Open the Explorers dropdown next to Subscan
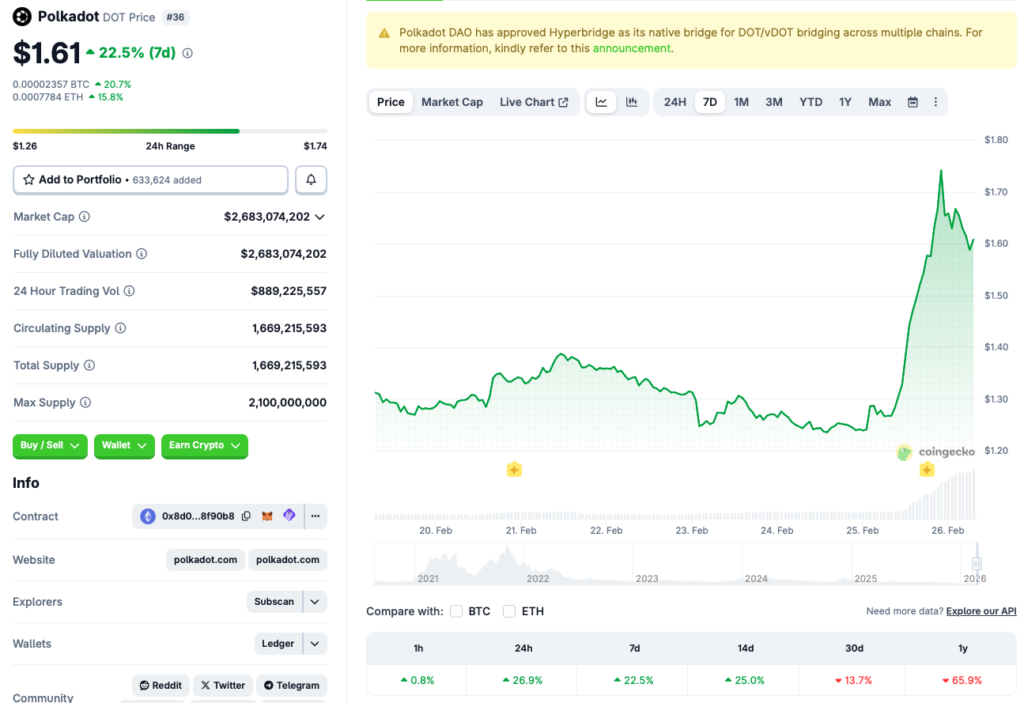This screenshot has width=1024, height=703. pos(313,601)
